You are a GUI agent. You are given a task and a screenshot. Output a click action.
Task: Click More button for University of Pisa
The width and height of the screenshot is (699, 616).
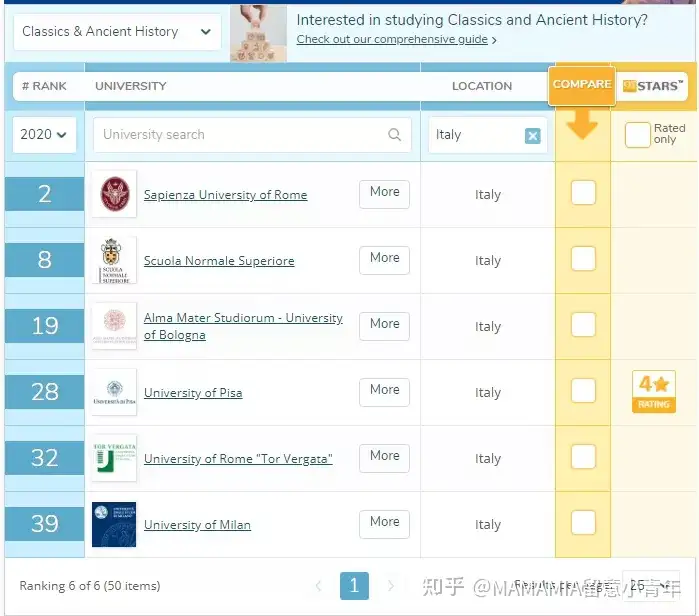(384, 392)
